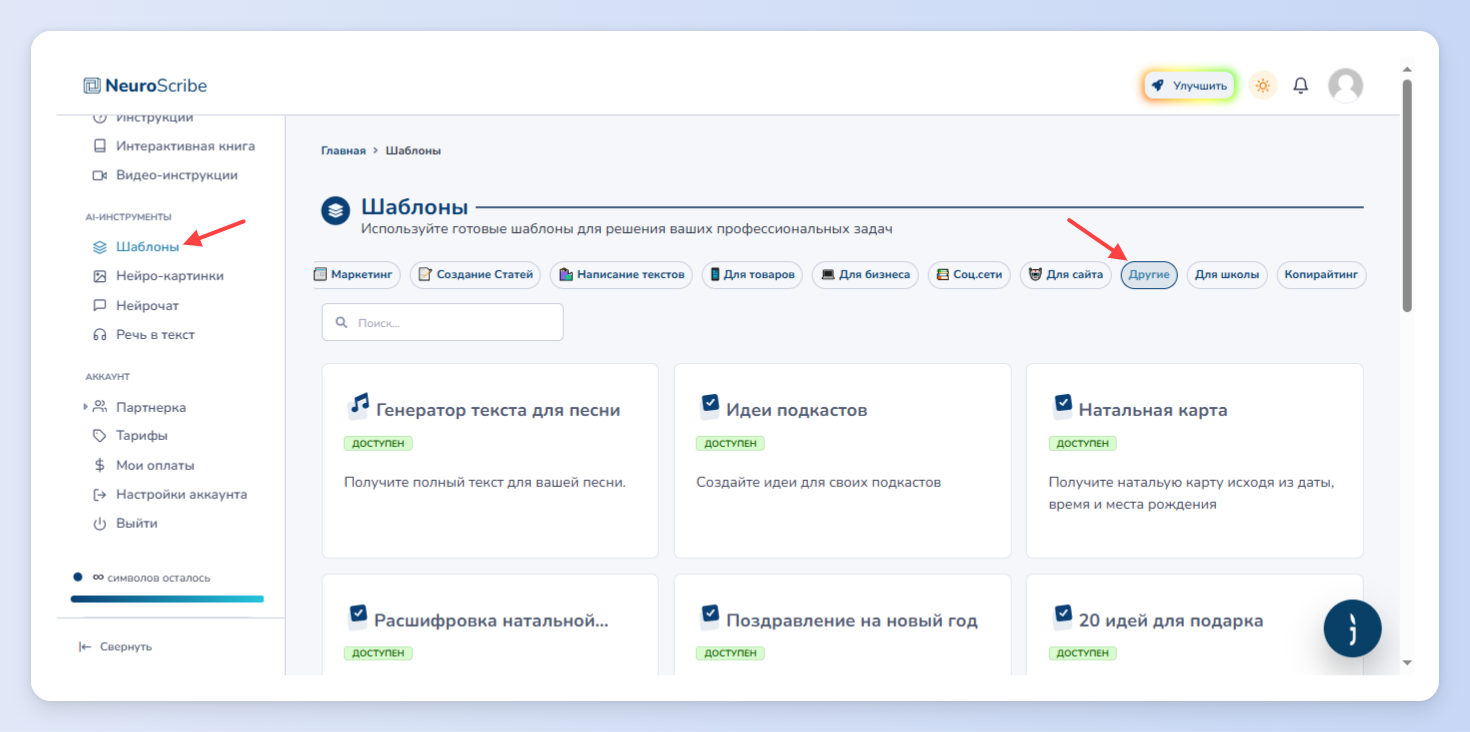Click the NeuroScribe logo
Screen dimensions: 1470x732
(x=145, y=86)
